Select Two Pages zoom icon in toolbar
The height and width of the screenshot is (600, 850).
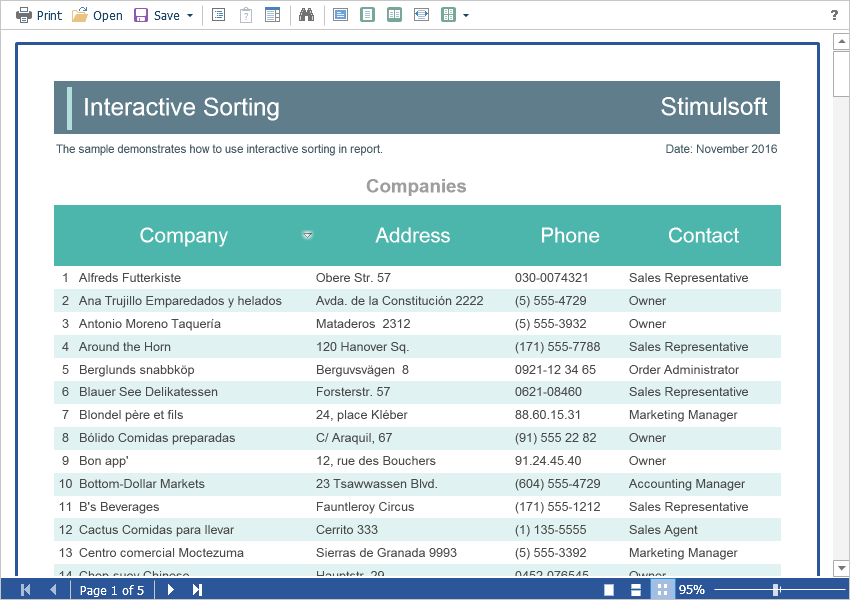click(x=395, y=15)
